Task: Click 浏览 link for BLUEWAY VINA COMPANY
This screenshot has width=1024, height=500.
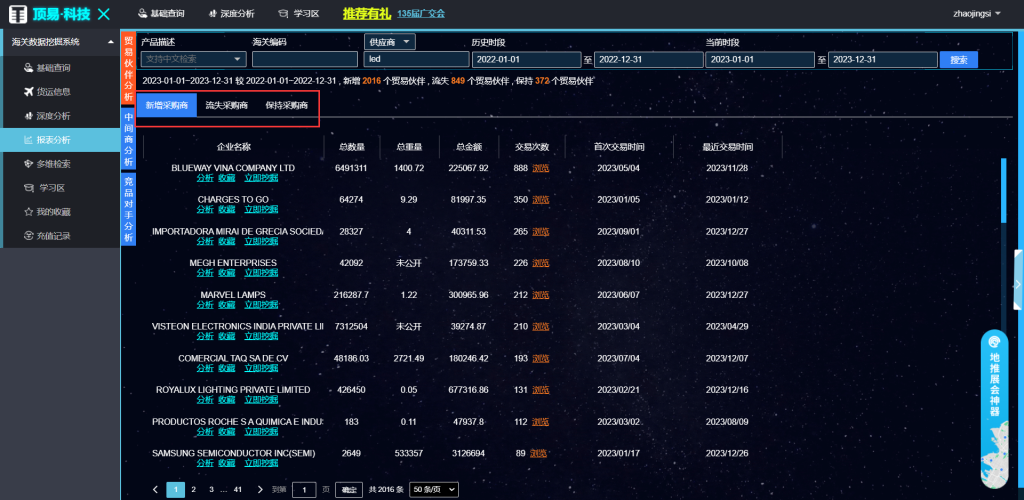Action: click(540, 168)
